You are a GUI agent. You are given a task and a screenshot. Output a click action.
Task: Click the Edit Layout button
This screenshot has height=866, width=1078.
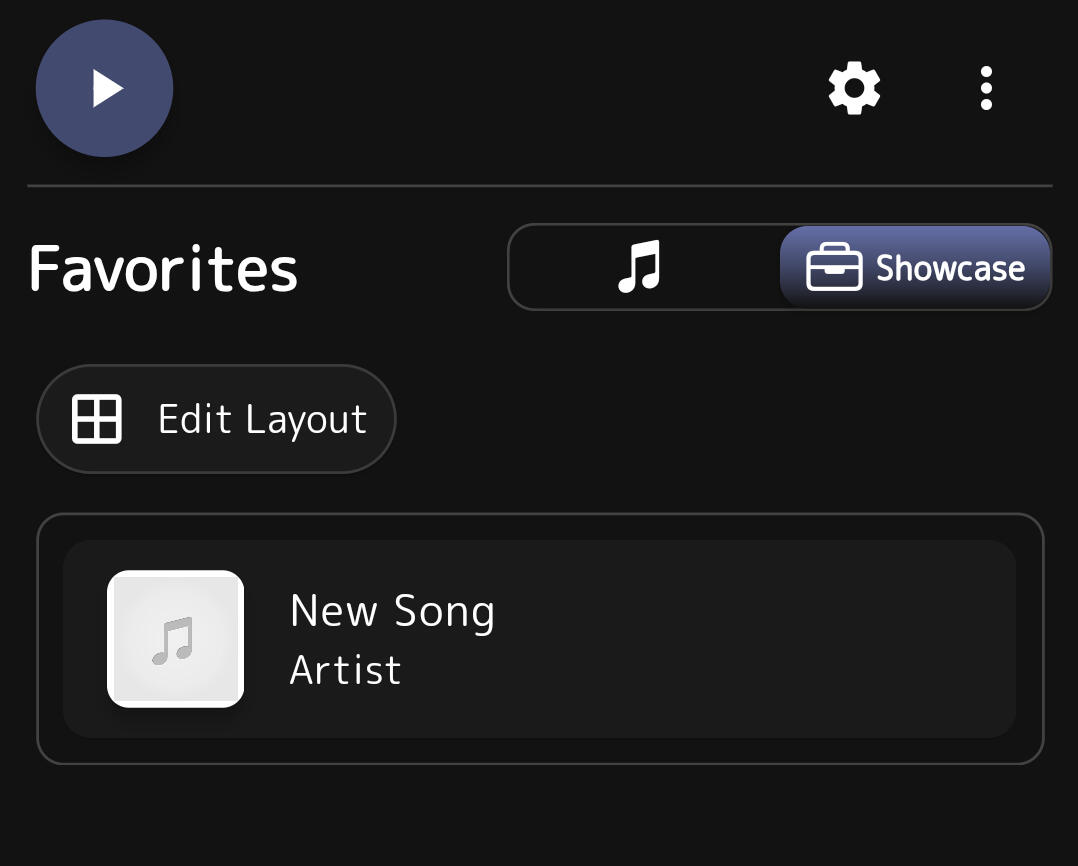[216, 418]
